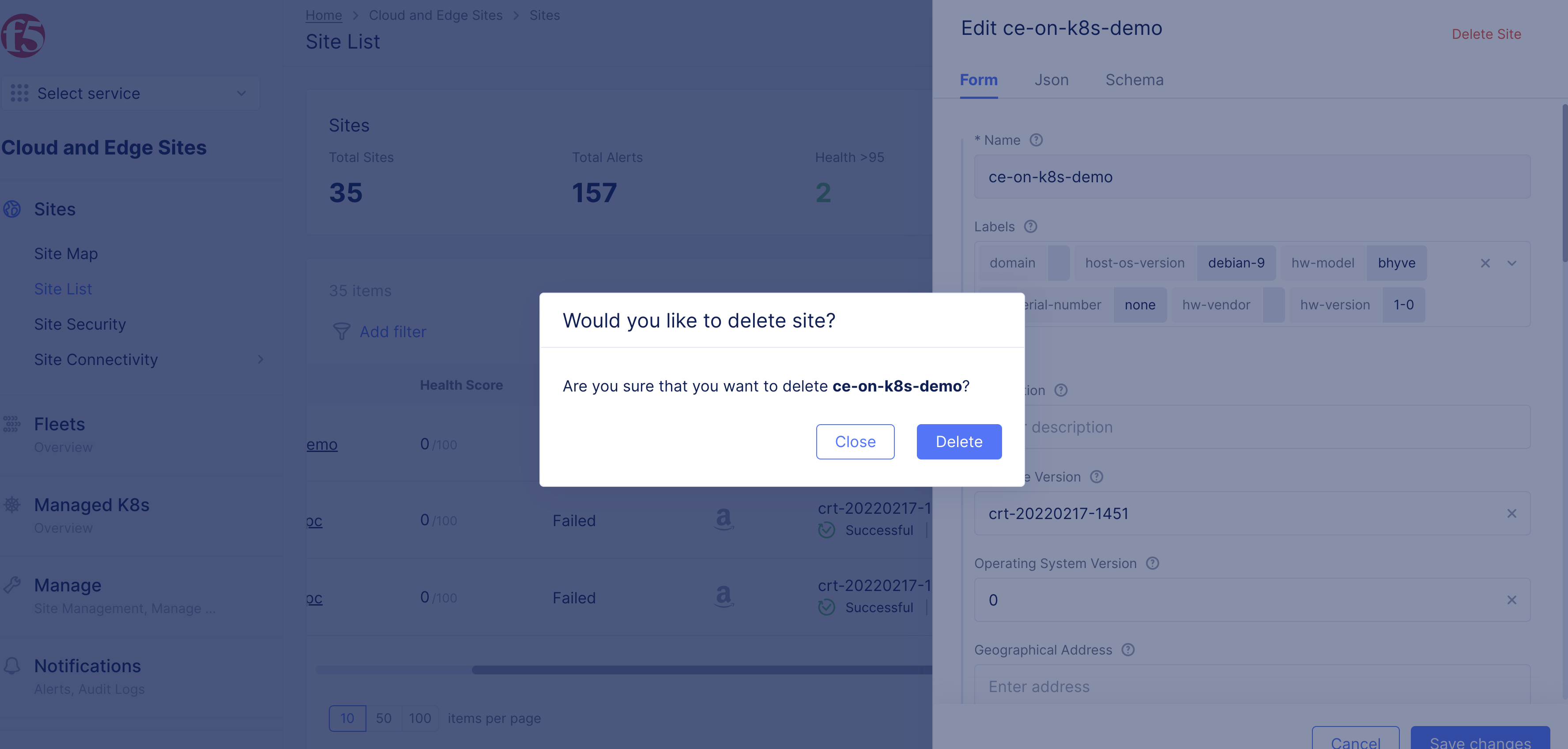
Task: Click the help icon beside Labels
Action: [1030, 226]
